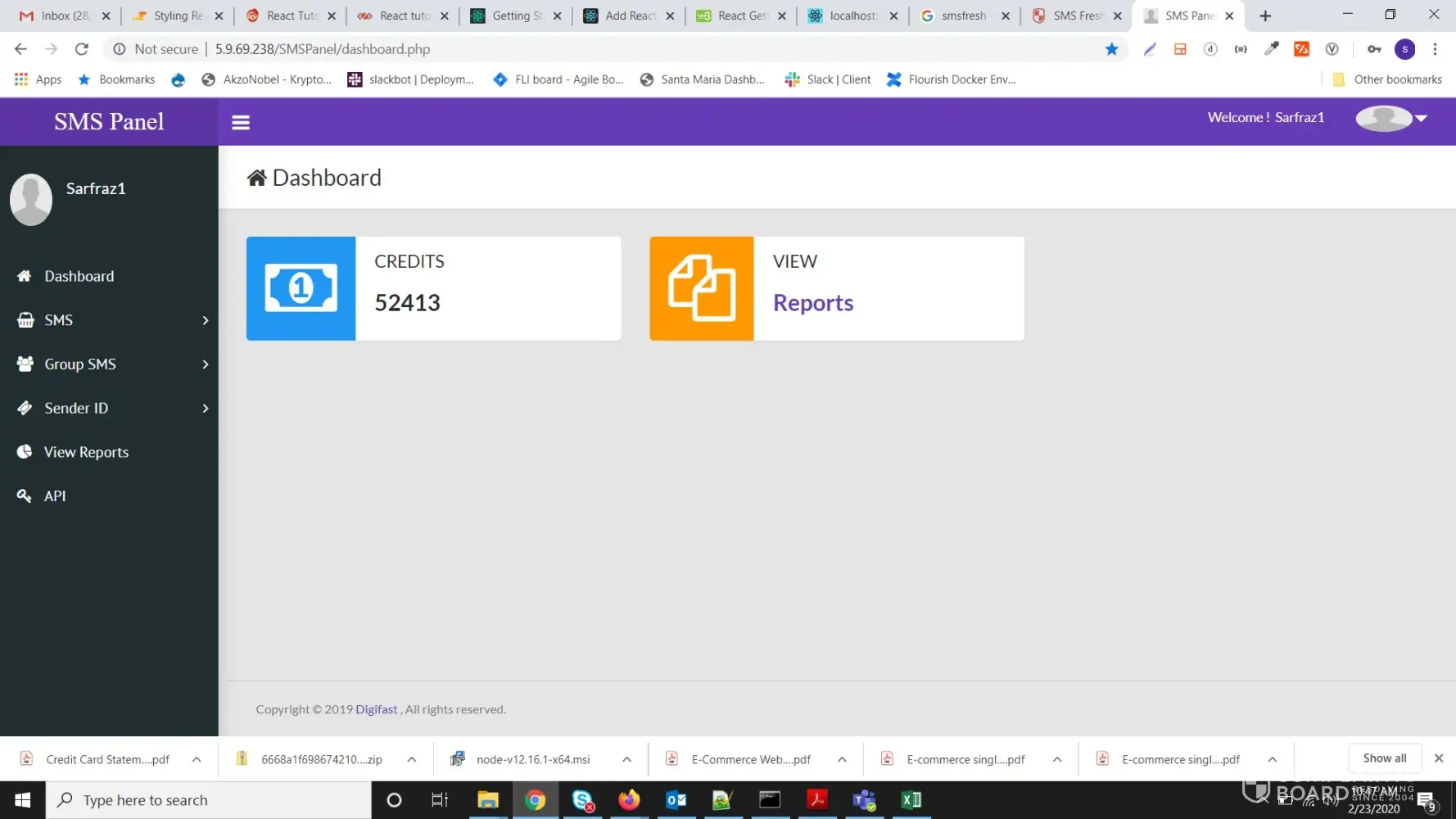Expand the Group SMS submenu arrow
The image size is (1456, 819).
point(206,364)
